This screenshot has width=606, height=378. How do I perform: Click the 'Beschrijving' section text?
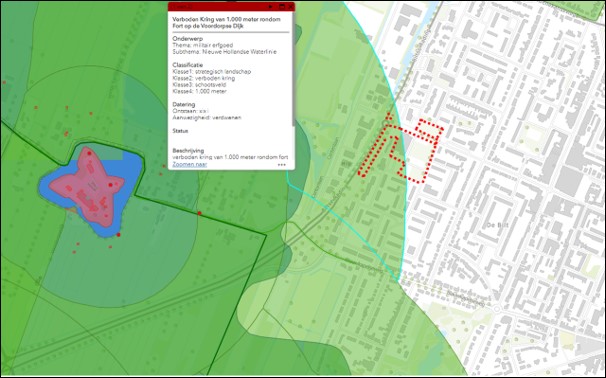(x=230, y=157)
